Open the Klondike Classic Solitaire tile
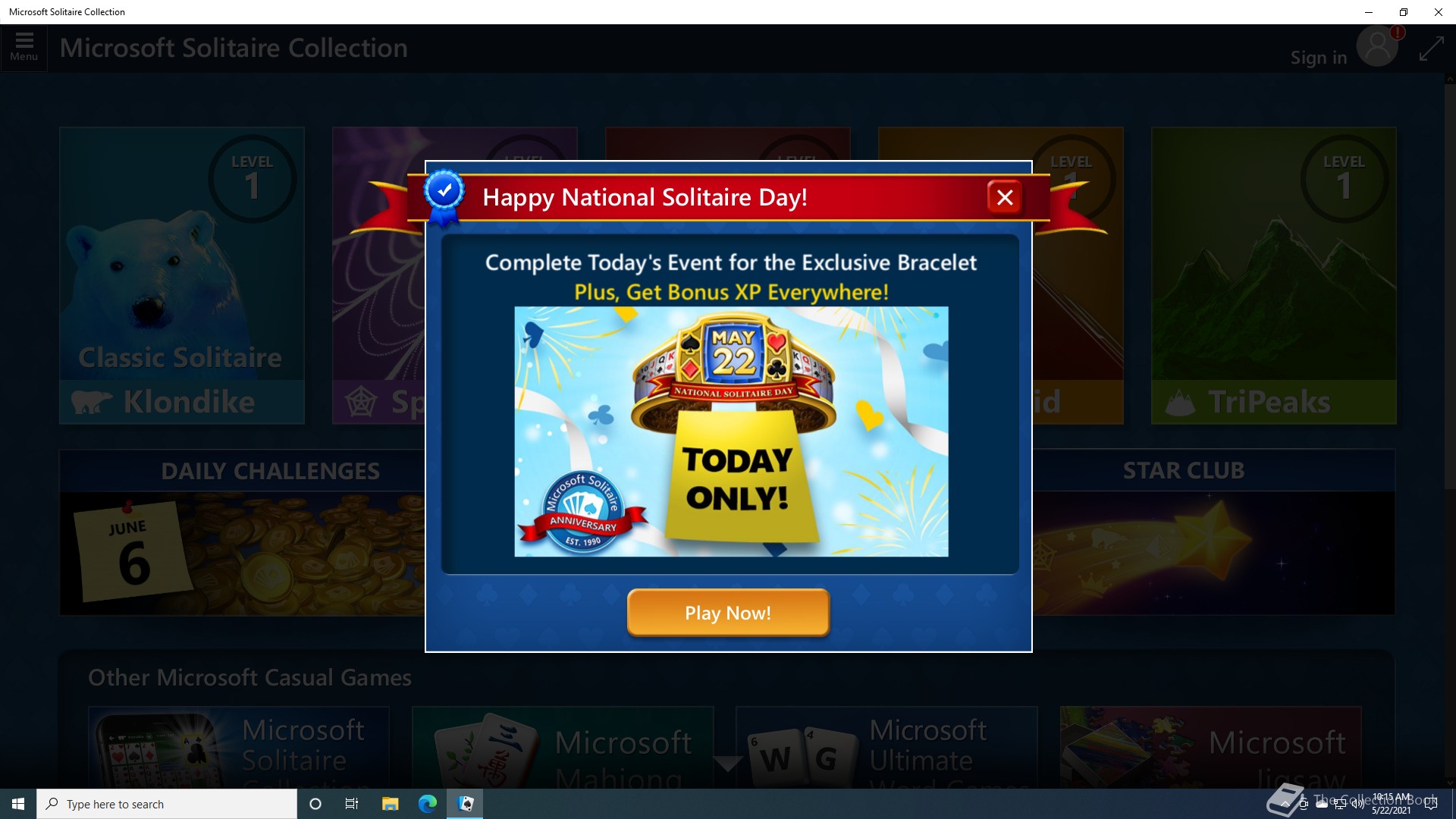 (182, 275)
